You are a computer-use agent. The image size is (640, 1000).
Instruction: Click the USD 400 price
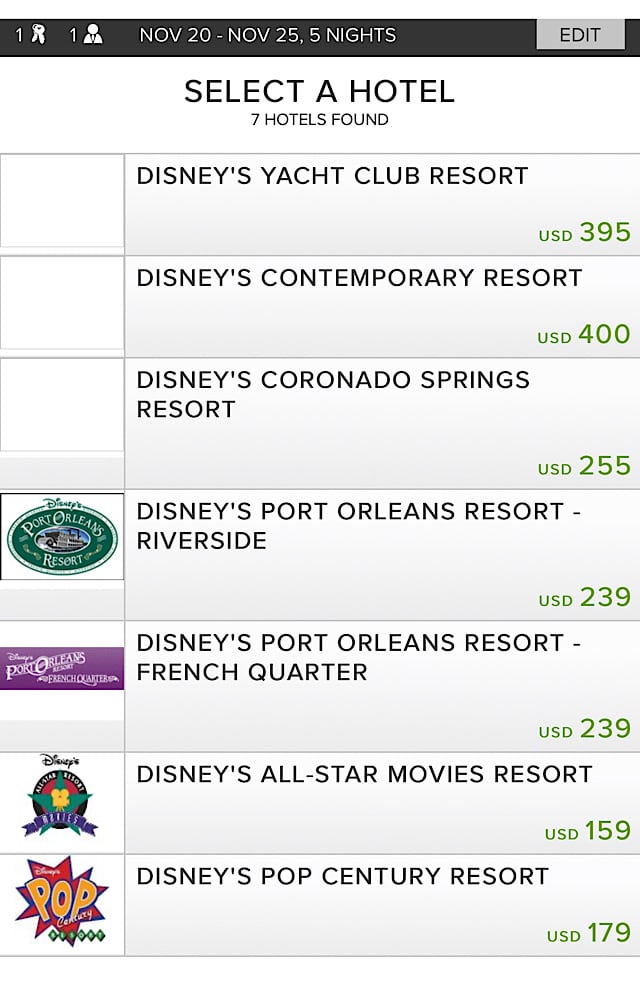click(584, 334)
